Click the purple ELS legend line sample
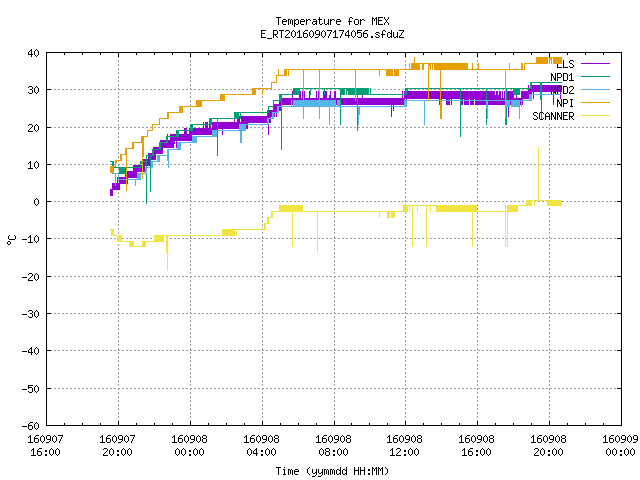The image size is (640, 480). [595, 64]
